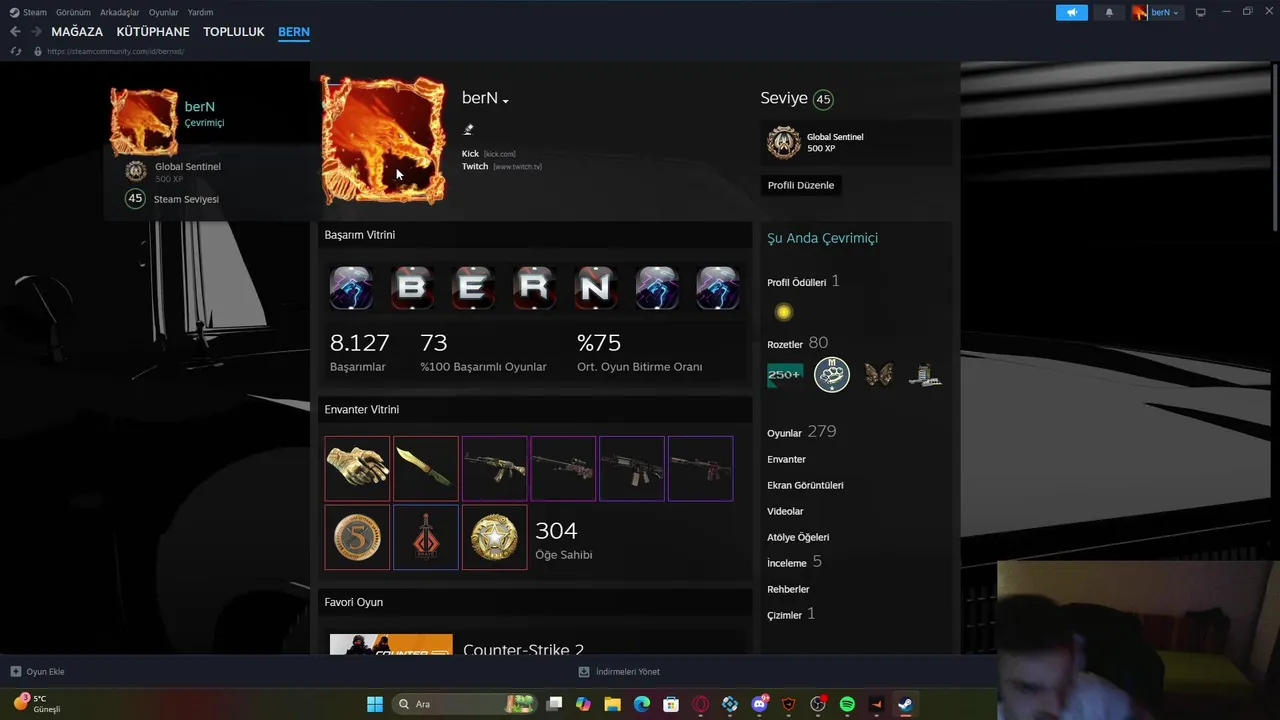Open the Rehberler link
Image resolution: width=1280 pixels, height=720 pixels.
click(788, 589)
